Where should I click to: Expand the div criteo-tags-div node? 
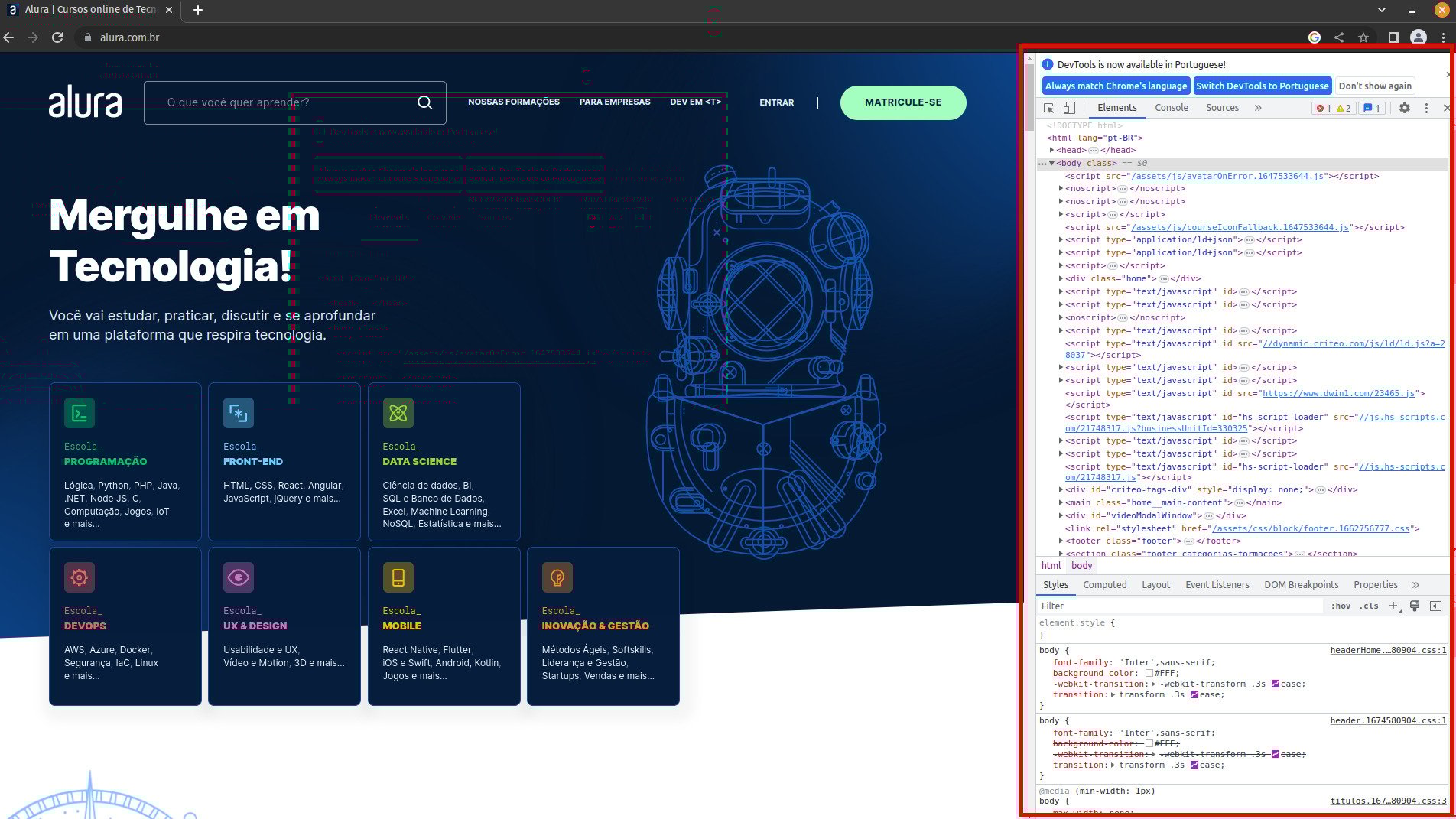(x=1061, y=489)
